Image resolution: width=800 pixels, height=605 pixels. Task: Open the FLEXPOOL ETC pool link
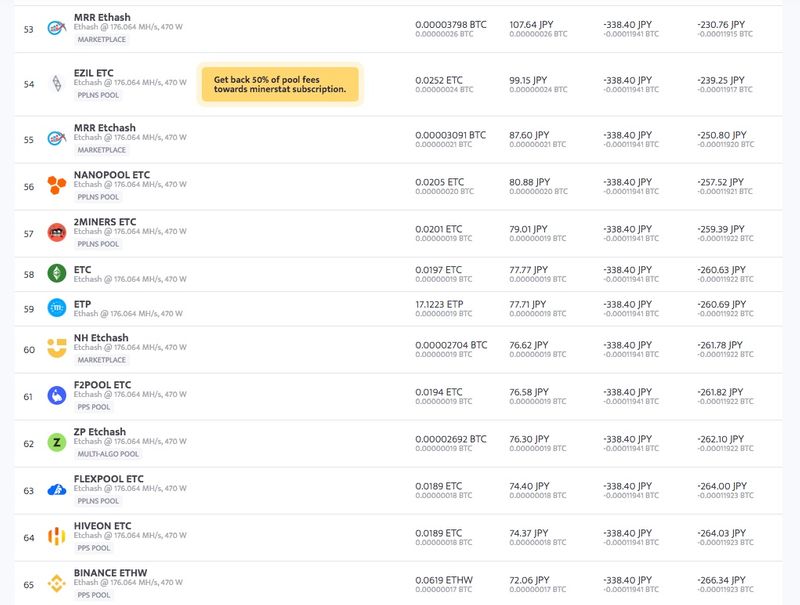coord(108,479)
